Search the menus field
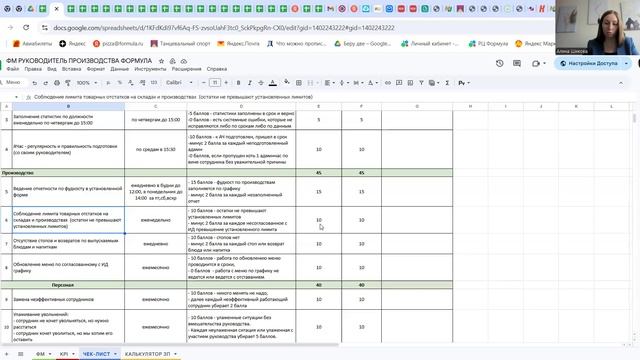Image resolution: width=640 pixels, height=360 pixels. 12,82
